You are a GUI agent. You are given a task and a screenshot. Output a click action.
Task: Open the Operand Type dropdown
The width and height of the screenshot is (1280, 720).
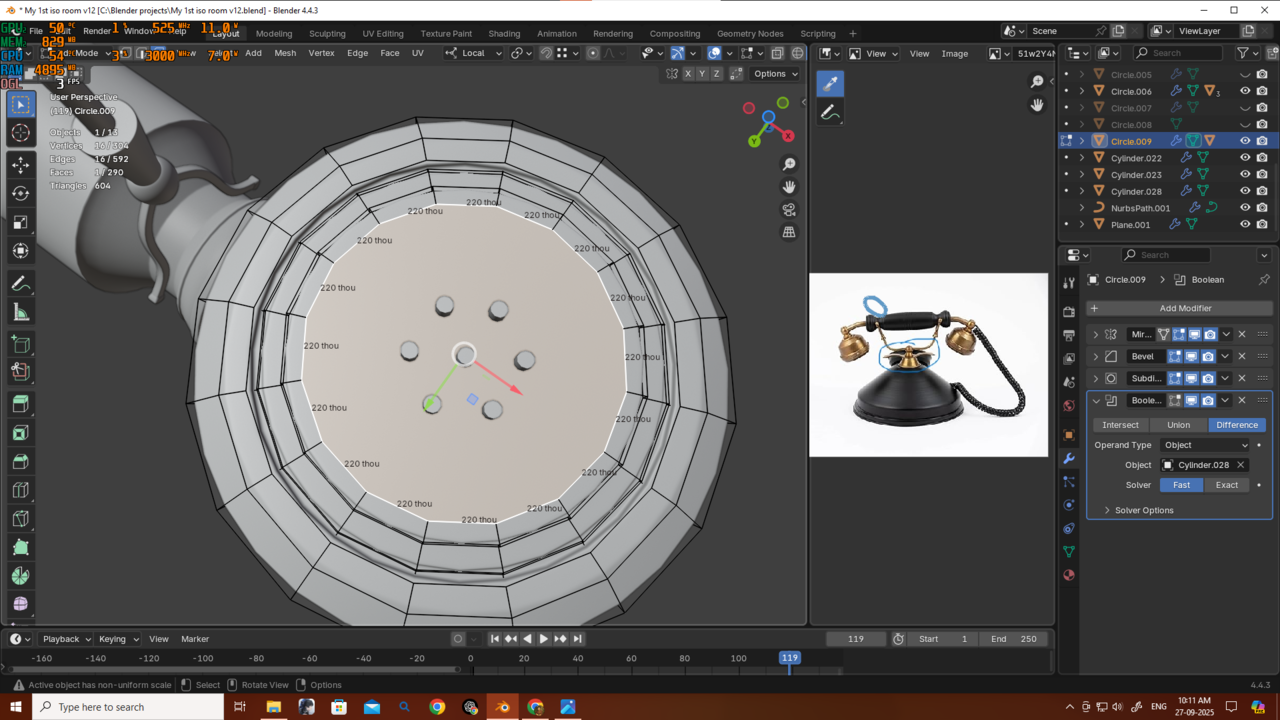pos(1205,445)
